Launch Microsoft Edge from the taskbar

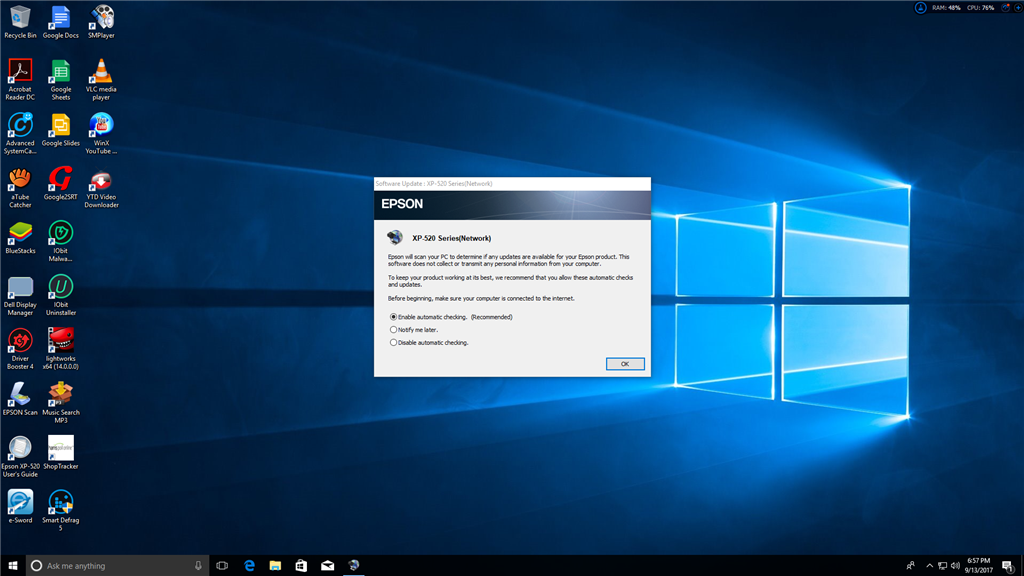249,566
